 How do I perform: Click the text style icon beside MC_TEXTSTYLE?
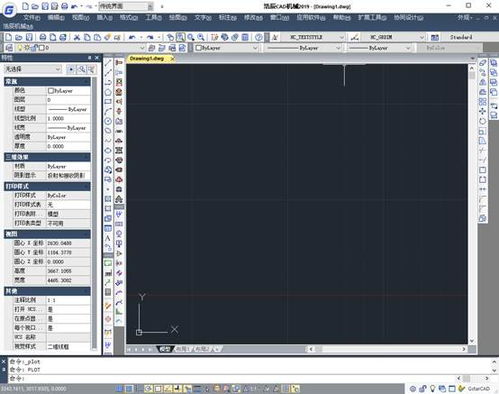pyautogui.click(x=275, y=37)
